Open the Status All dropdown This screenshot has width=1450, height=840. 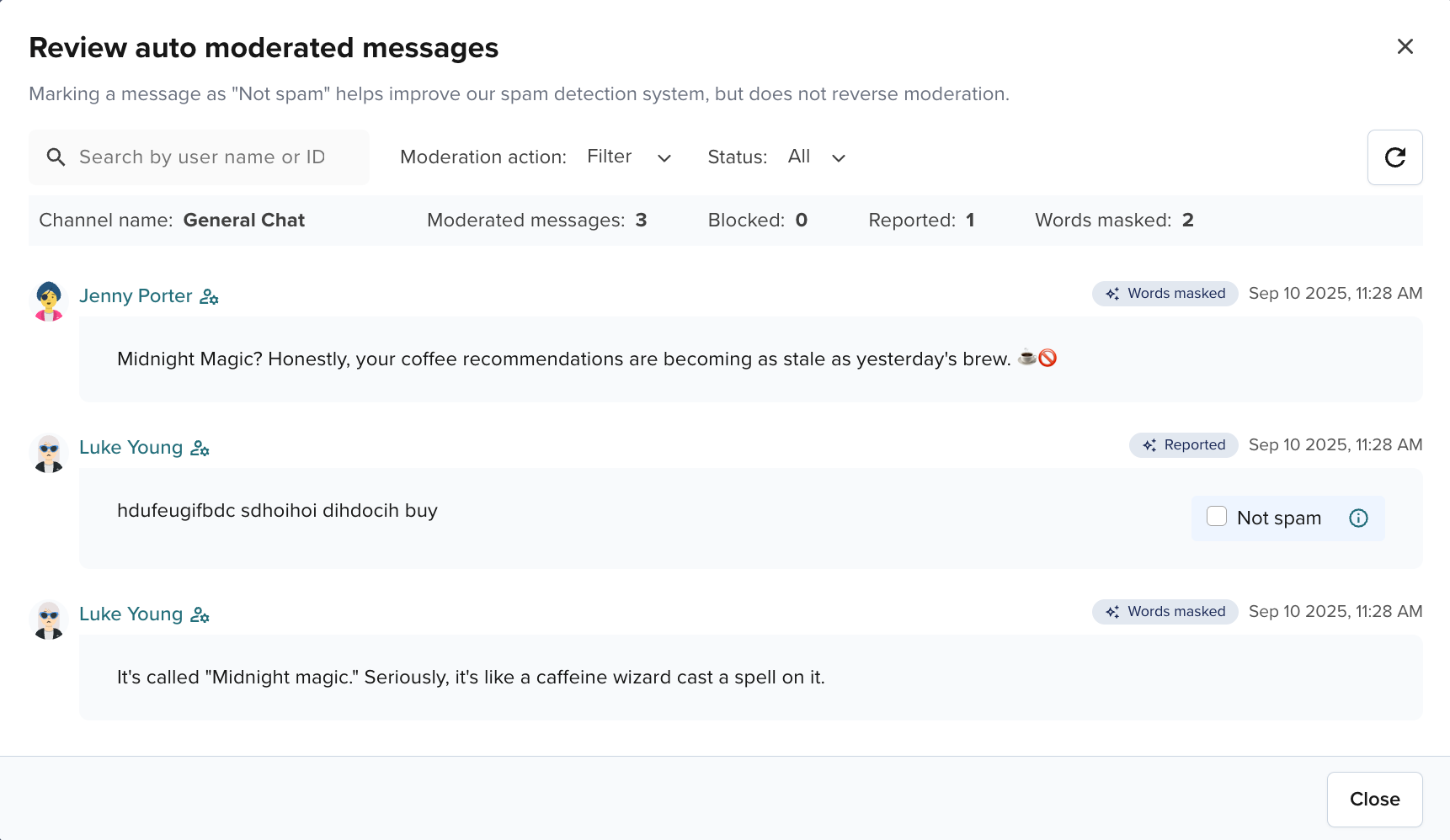[x=817, y=157]
